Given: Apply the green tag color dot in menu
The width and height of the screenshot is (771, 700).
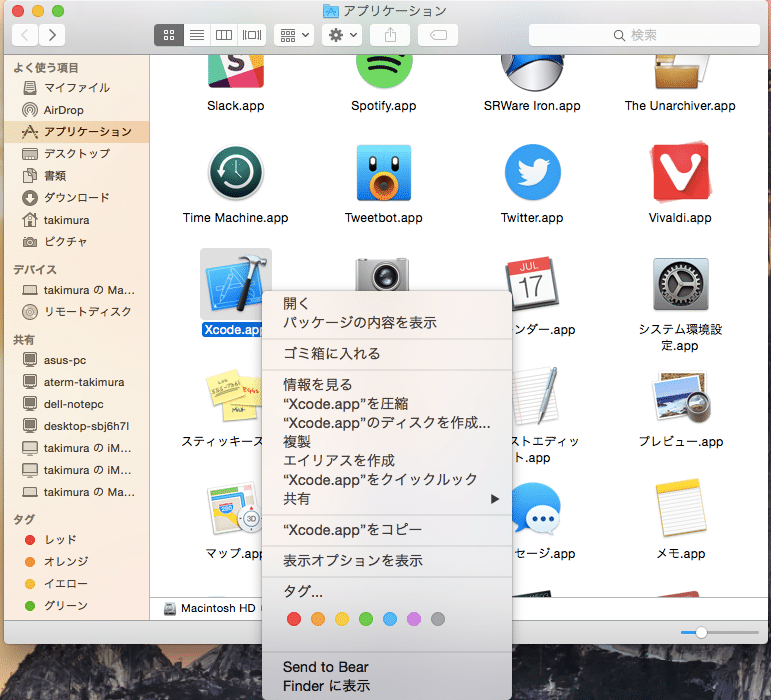Looking at the screenshot, I should (366, 619).
